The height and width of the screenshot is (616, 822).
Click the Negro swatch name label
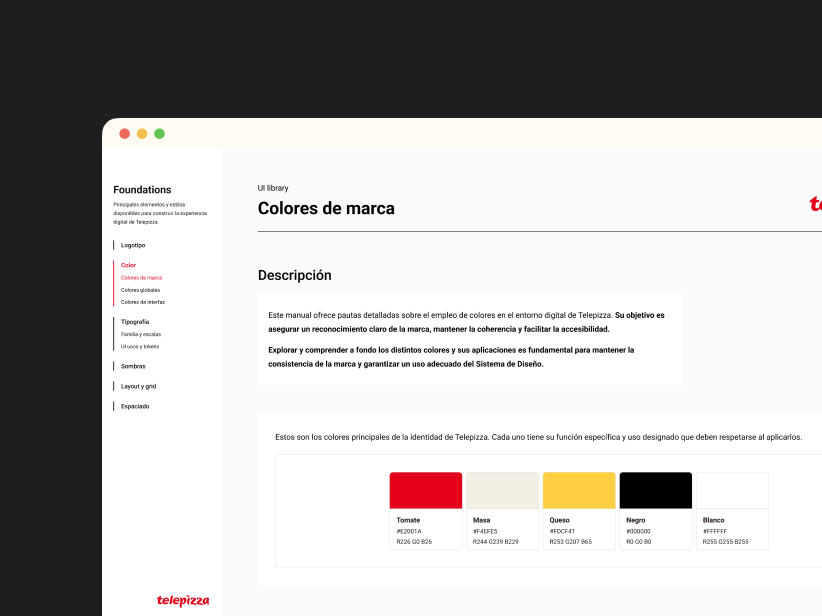tap(636, 520)
